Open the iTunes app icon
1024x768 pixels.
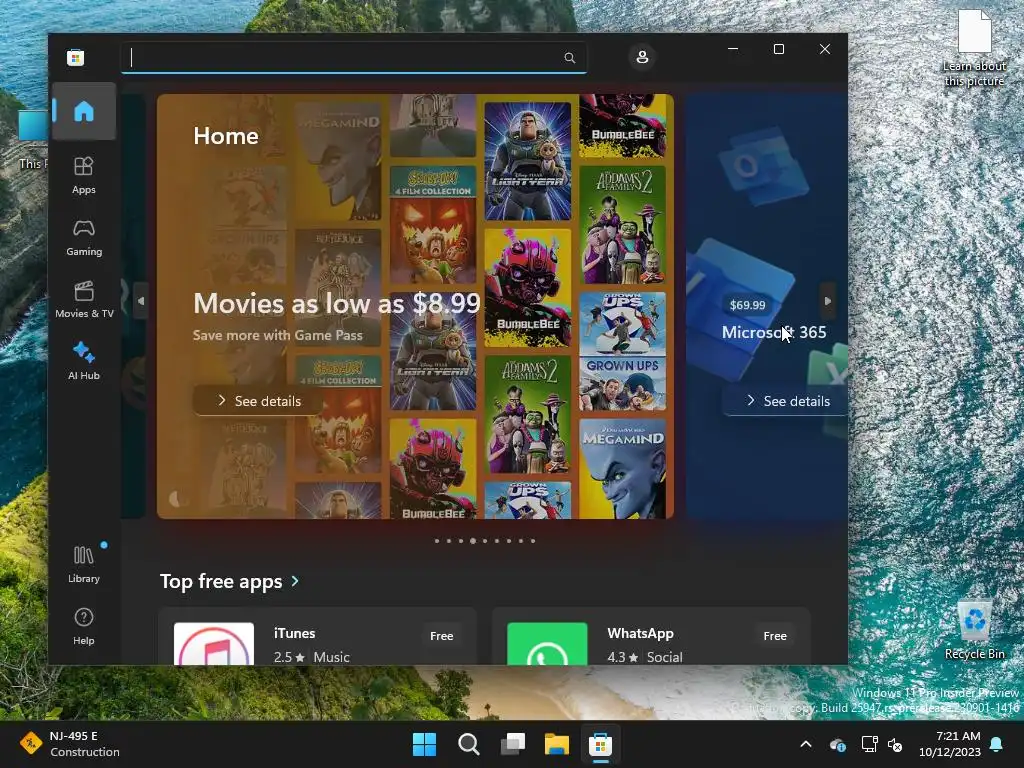tap(214, 644)
